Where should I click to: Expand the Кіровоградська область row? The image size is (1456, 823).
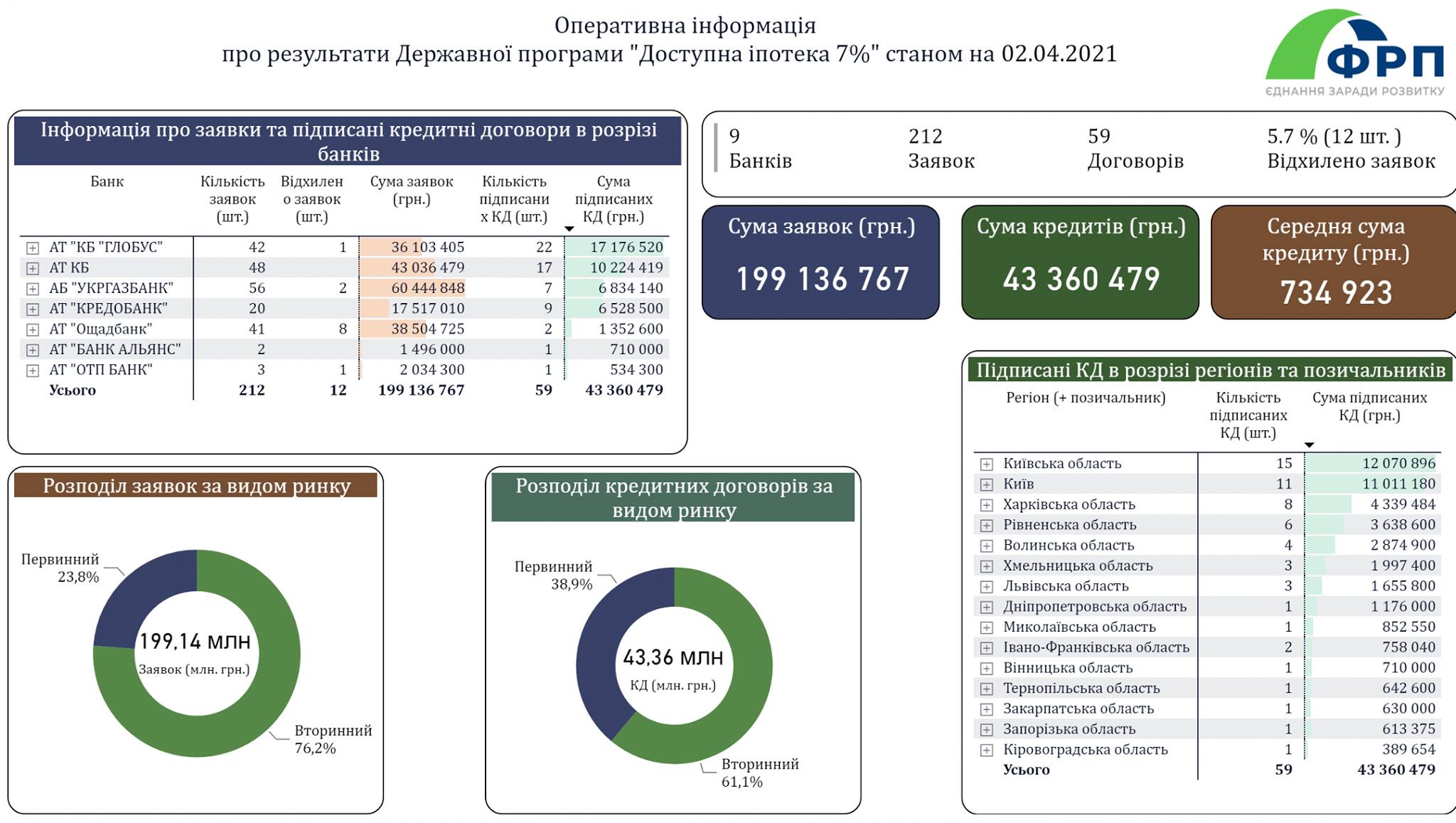[x=986, y=750]
